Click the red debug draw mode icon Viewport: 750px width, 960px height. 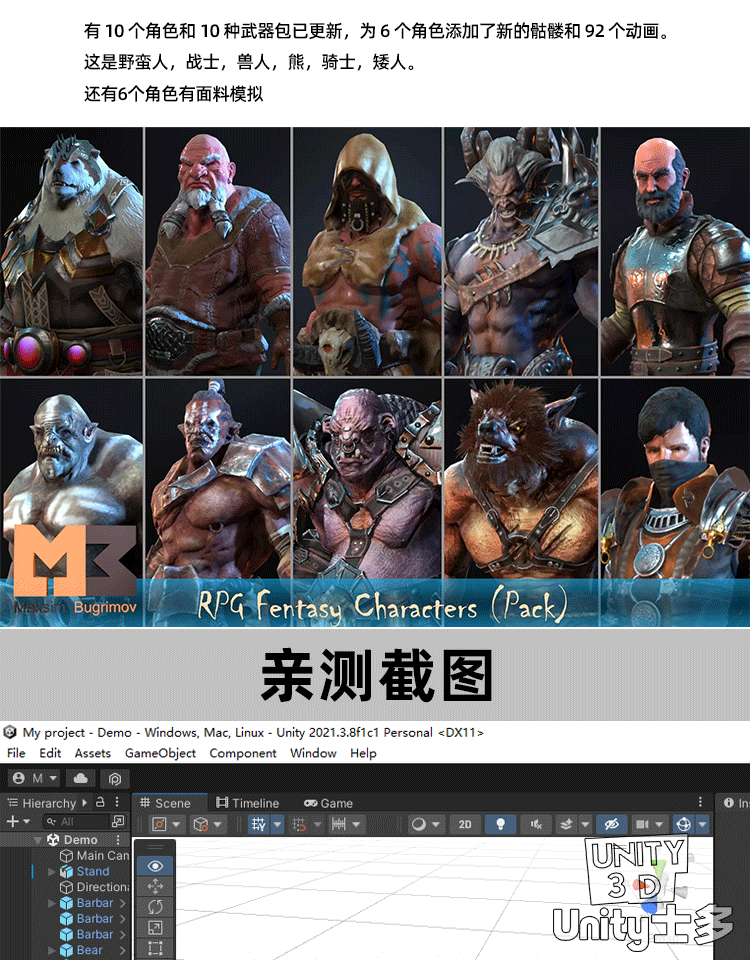point(159,824)
